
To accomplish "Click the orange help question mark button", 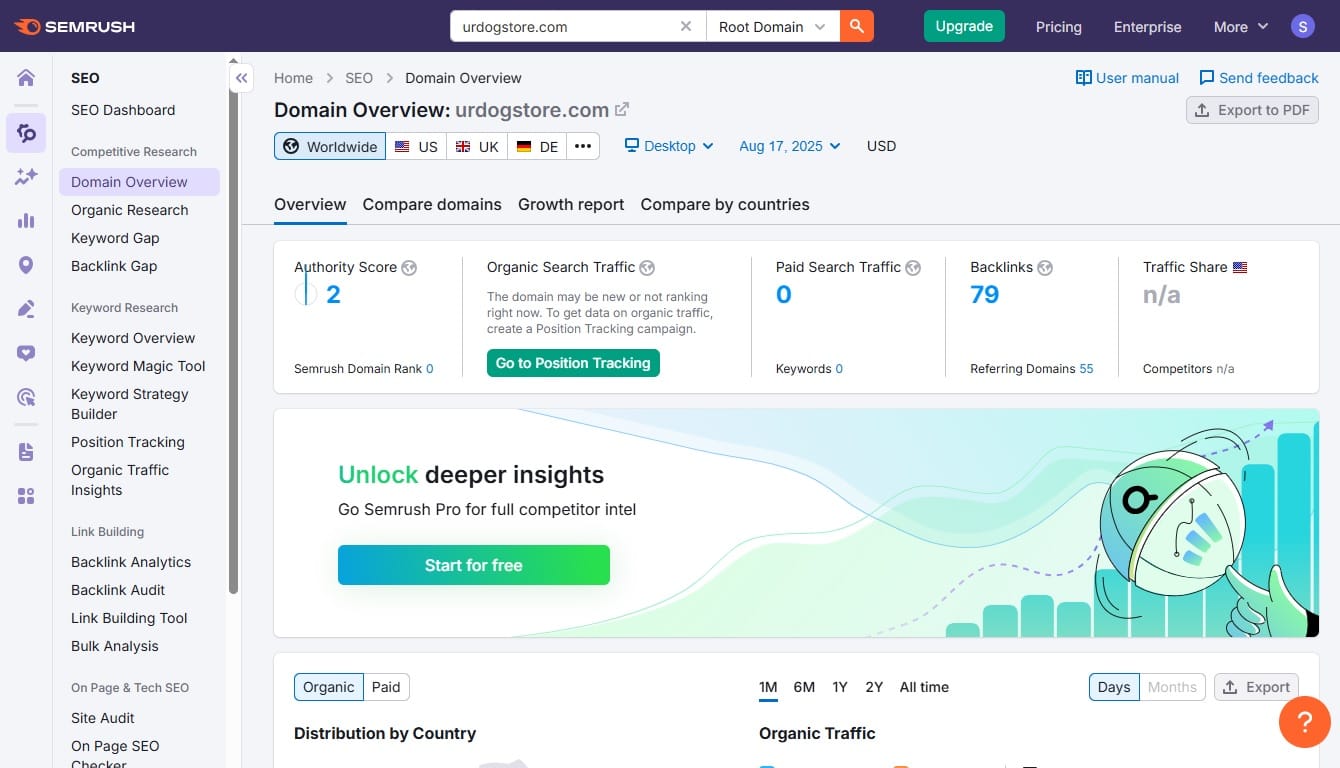I will [1304, 722].
